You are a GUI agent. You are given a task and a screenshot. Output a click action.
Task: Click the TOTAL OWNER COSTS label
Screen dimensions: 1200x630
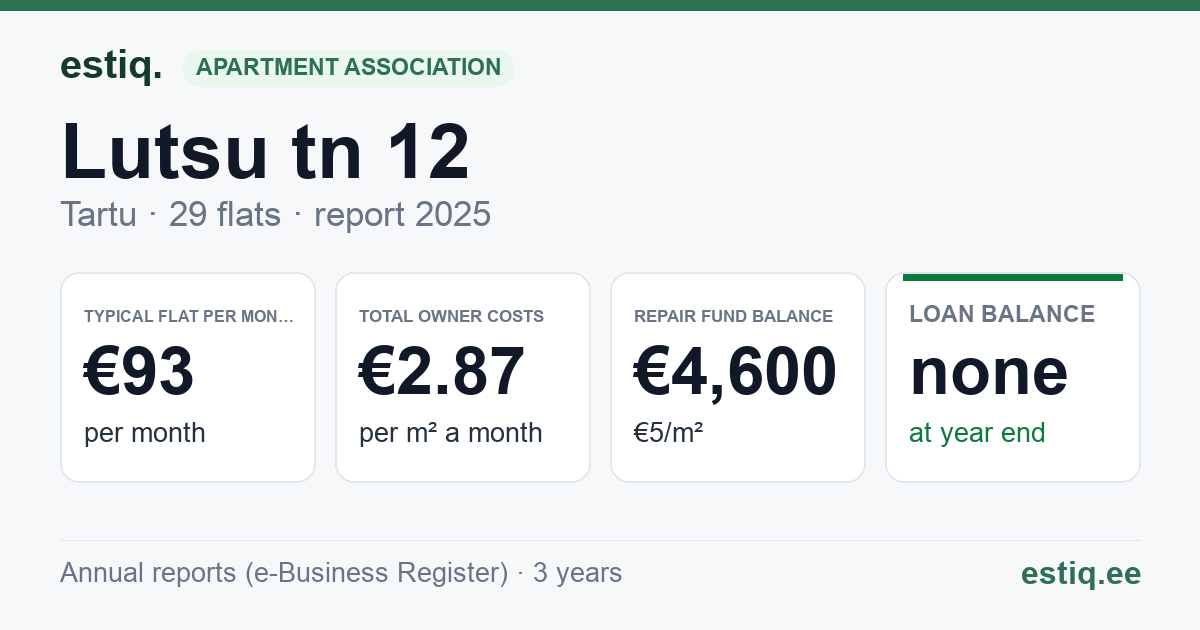click(451, 317)
